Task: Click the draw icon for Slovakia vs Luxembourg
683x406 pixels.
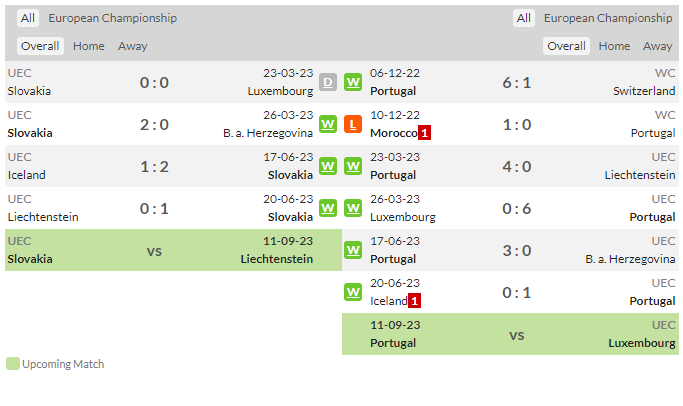Action: (328, 82)
